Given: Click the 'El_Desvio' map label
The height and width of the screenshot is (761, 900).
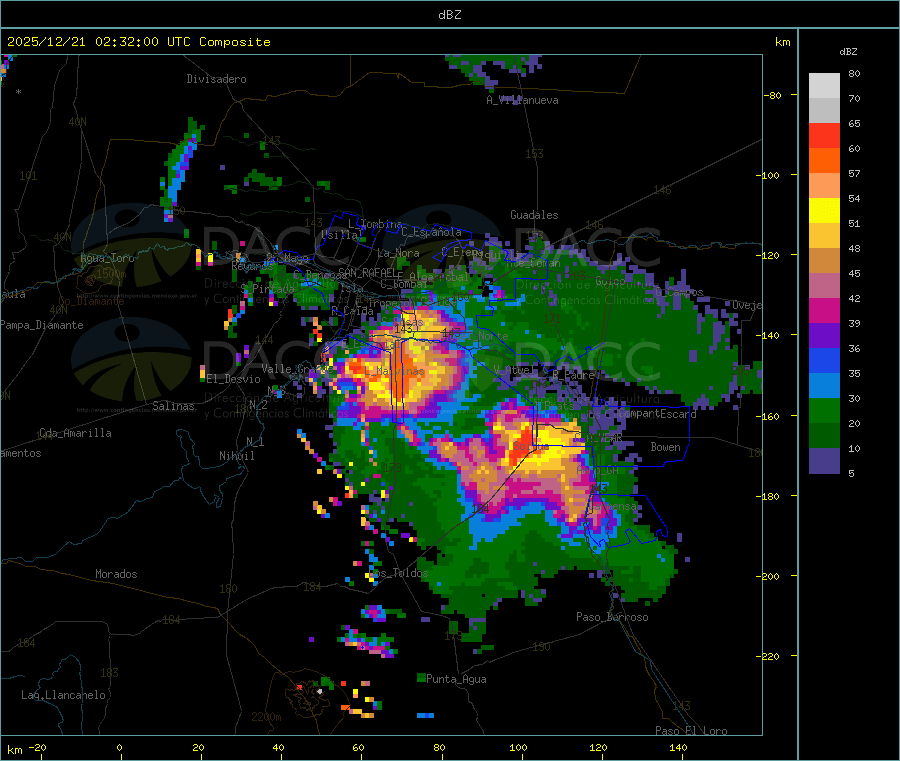Looking at the screenshot, I should click(x=234, y=379).
